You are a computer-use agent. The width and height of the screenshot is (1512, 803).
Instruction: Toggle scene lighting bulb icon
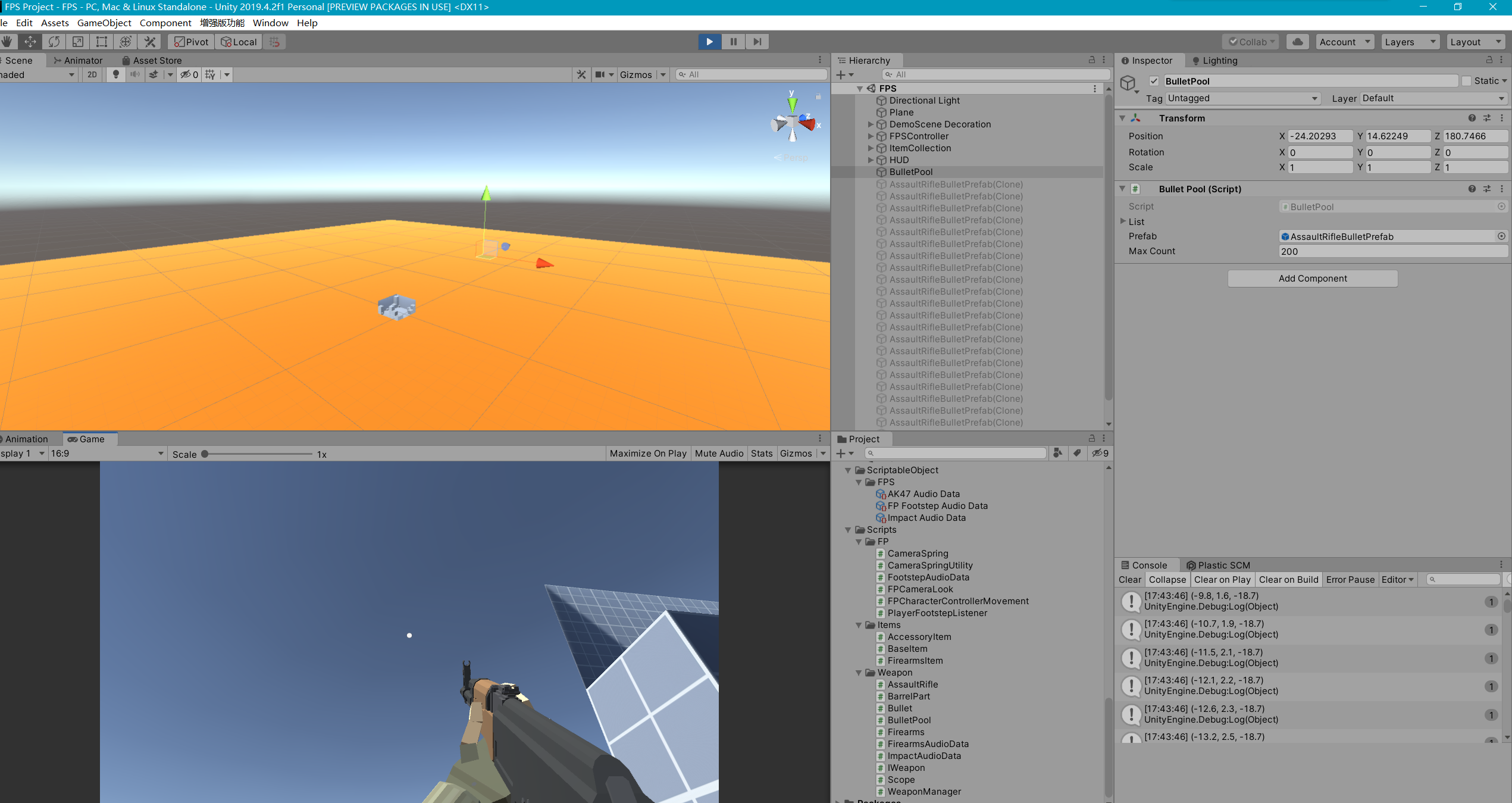coord(116,74)
